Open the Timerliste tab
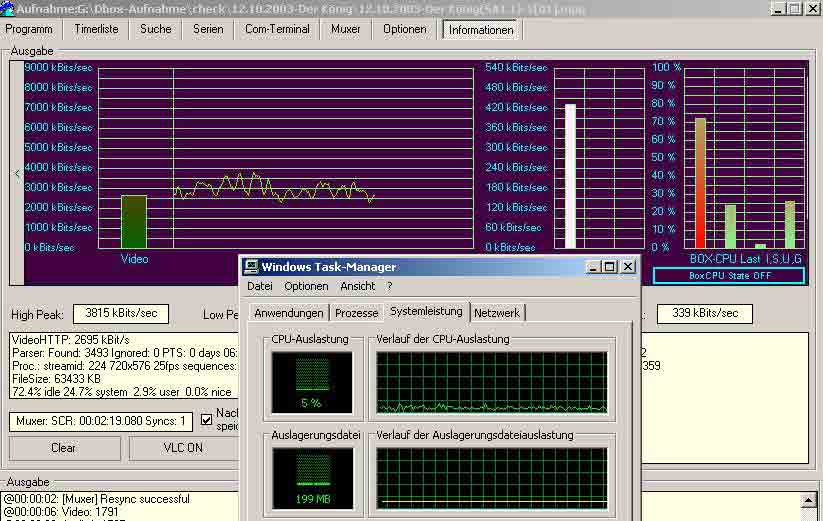823x521 pixels. (96, 29)
